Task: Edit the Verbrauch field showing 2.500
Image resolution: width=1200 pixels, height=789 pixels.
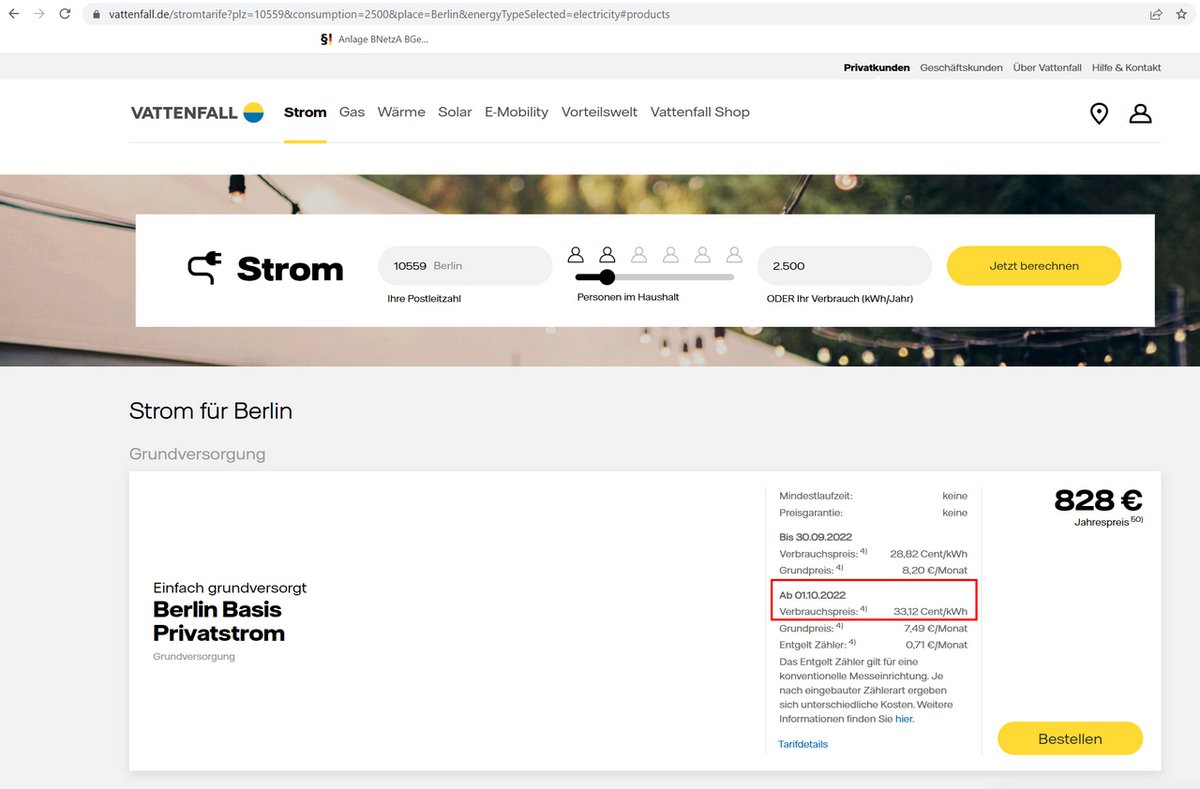Action: coord(845,266)
